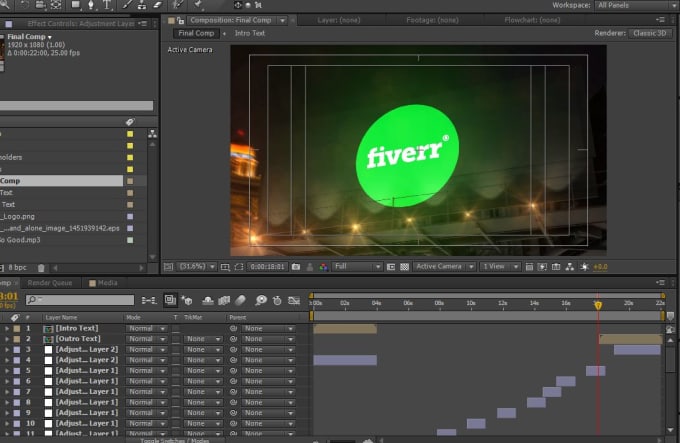This screenshot has width=680, height=443.
Task: Select the Footage: (none) tab
Action: pyautogui.click(x=432, y=20)
